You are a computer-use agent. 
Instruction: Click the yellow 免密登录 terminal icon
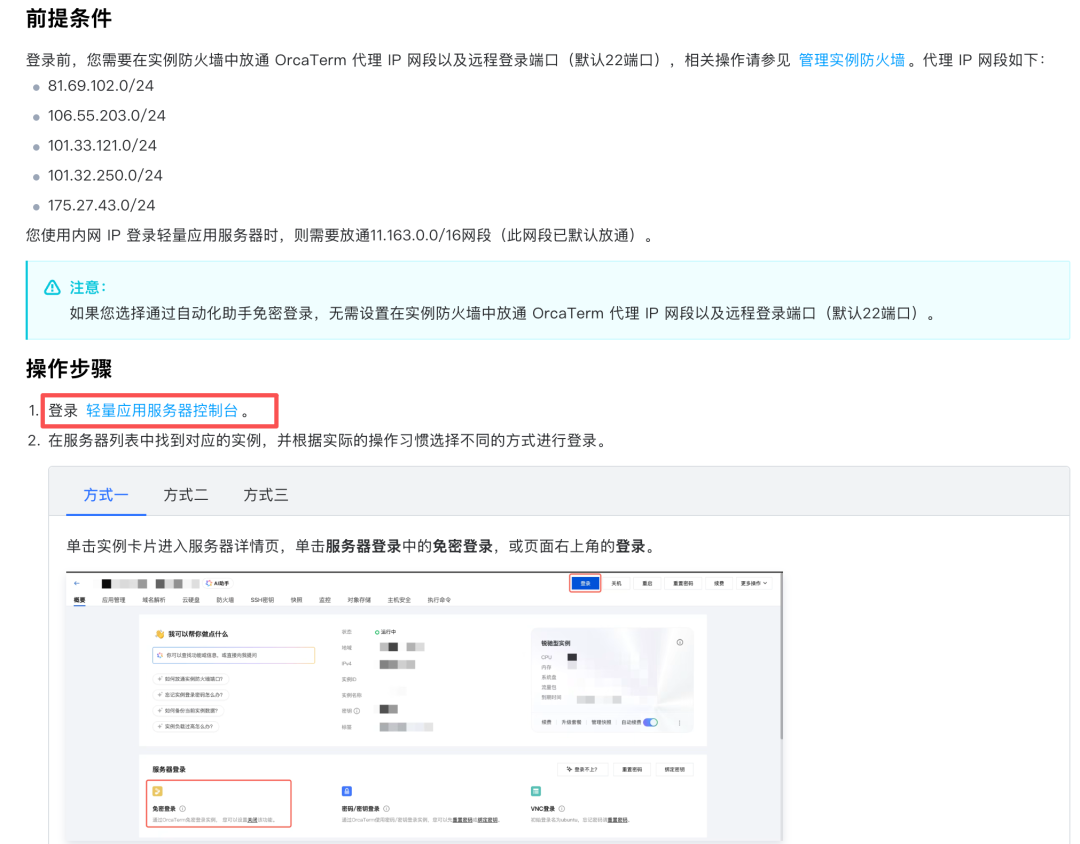tap(157, 791)
